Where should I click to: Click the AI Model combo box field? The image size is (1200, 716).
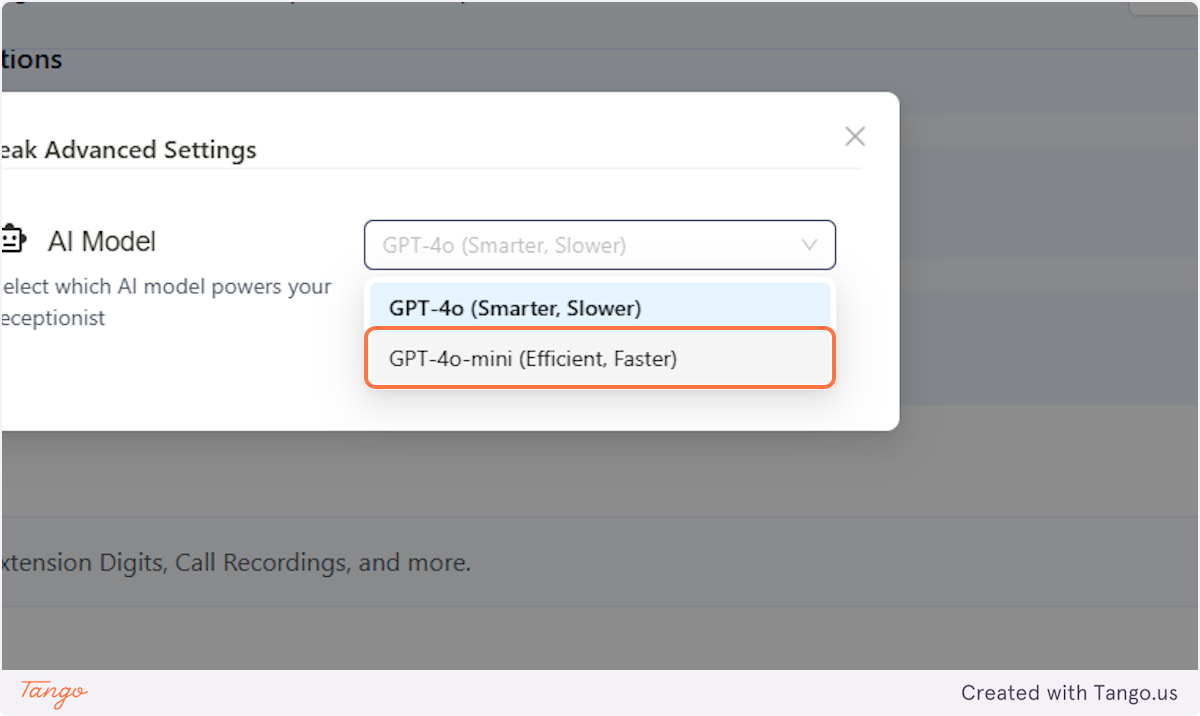coord(600,245)
